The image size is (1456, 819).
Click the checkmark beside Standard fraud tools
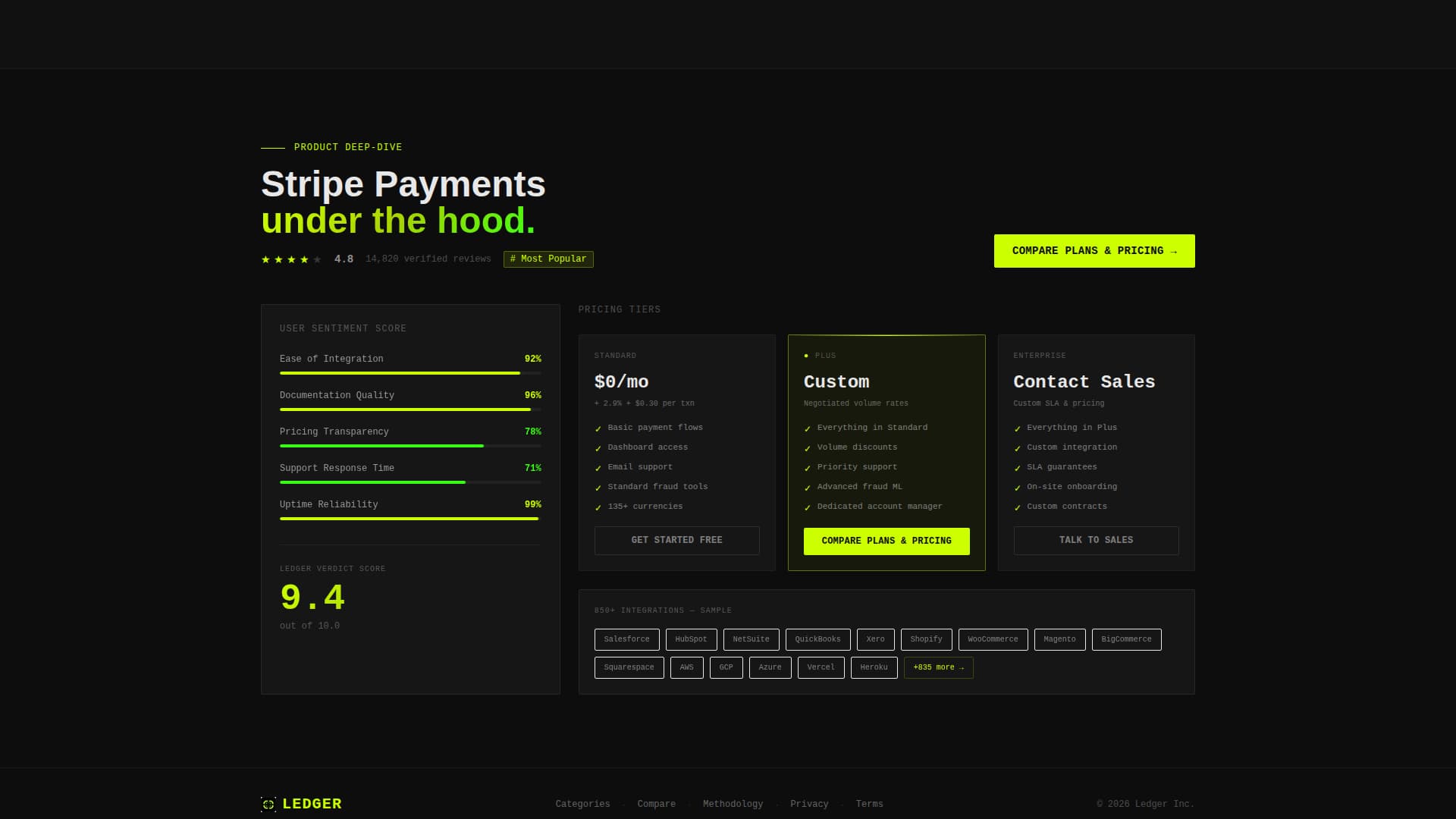point(598,488)
